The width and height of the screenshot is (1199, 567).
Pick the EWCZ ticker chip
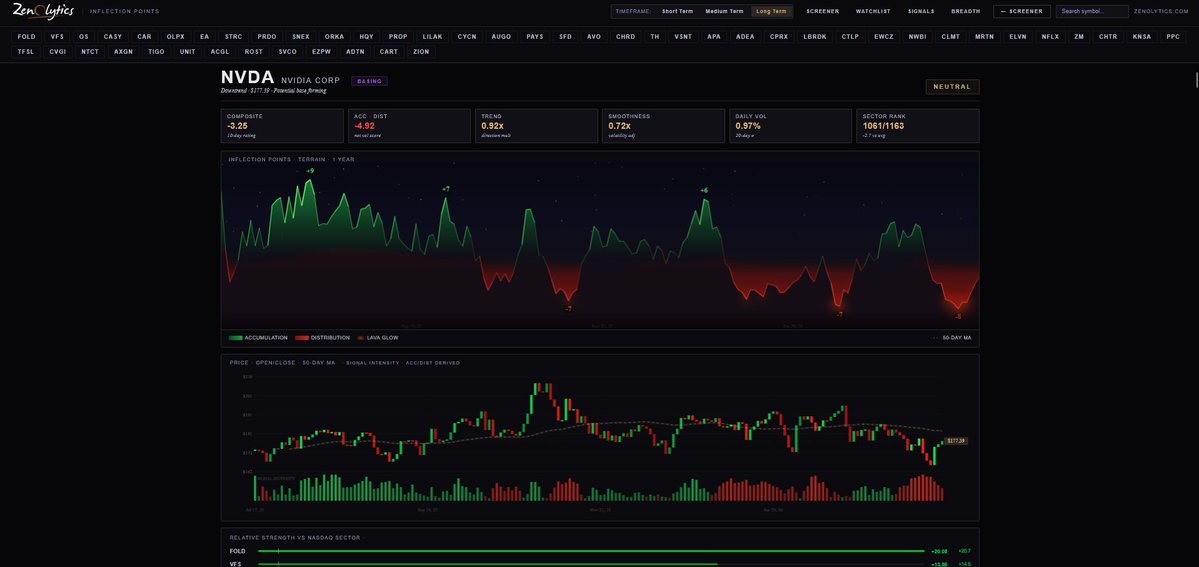tap(884, 37)
